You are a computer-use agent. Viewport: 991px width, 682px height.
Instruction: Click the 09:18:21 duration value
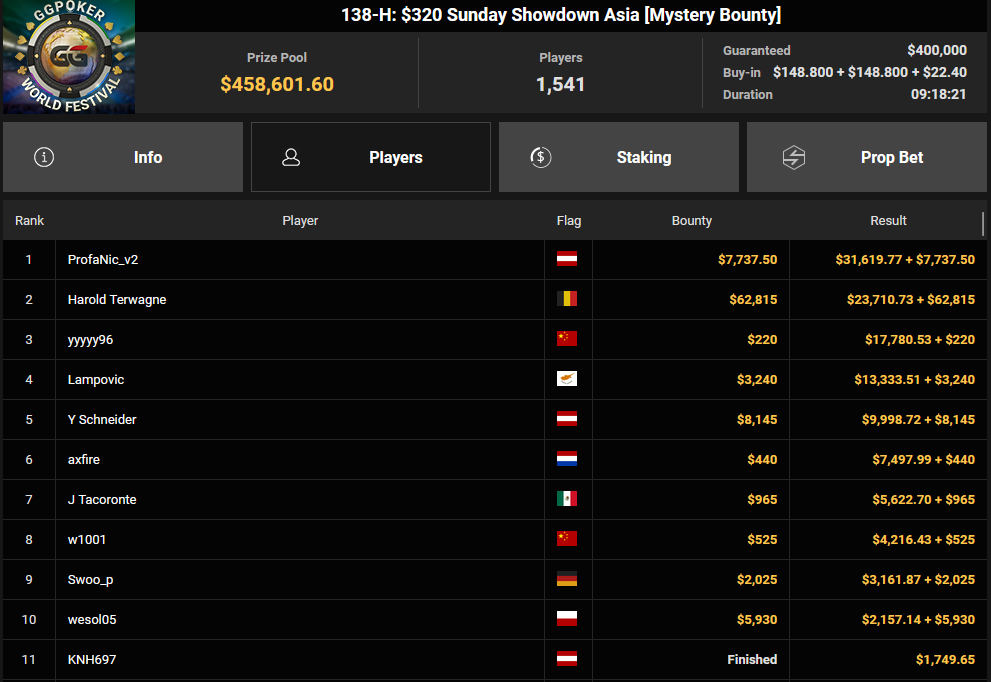pyautogui.click(x=939, y=94)
